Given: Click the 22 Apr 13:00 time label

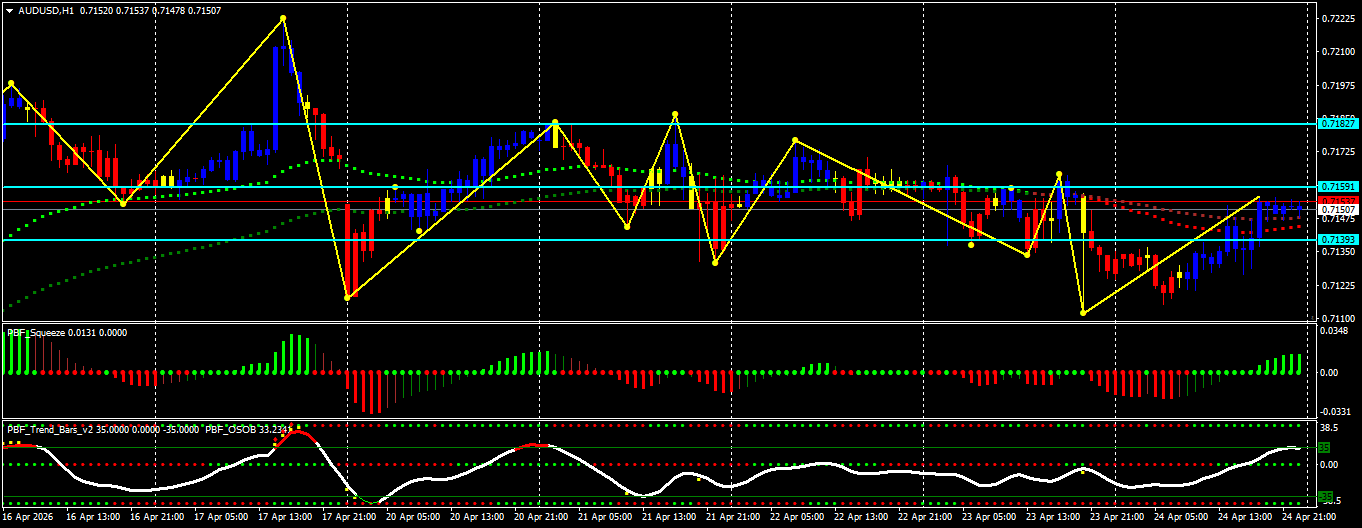Looking at the screenshot, I should pyautogui.click(x=859, y=518).
